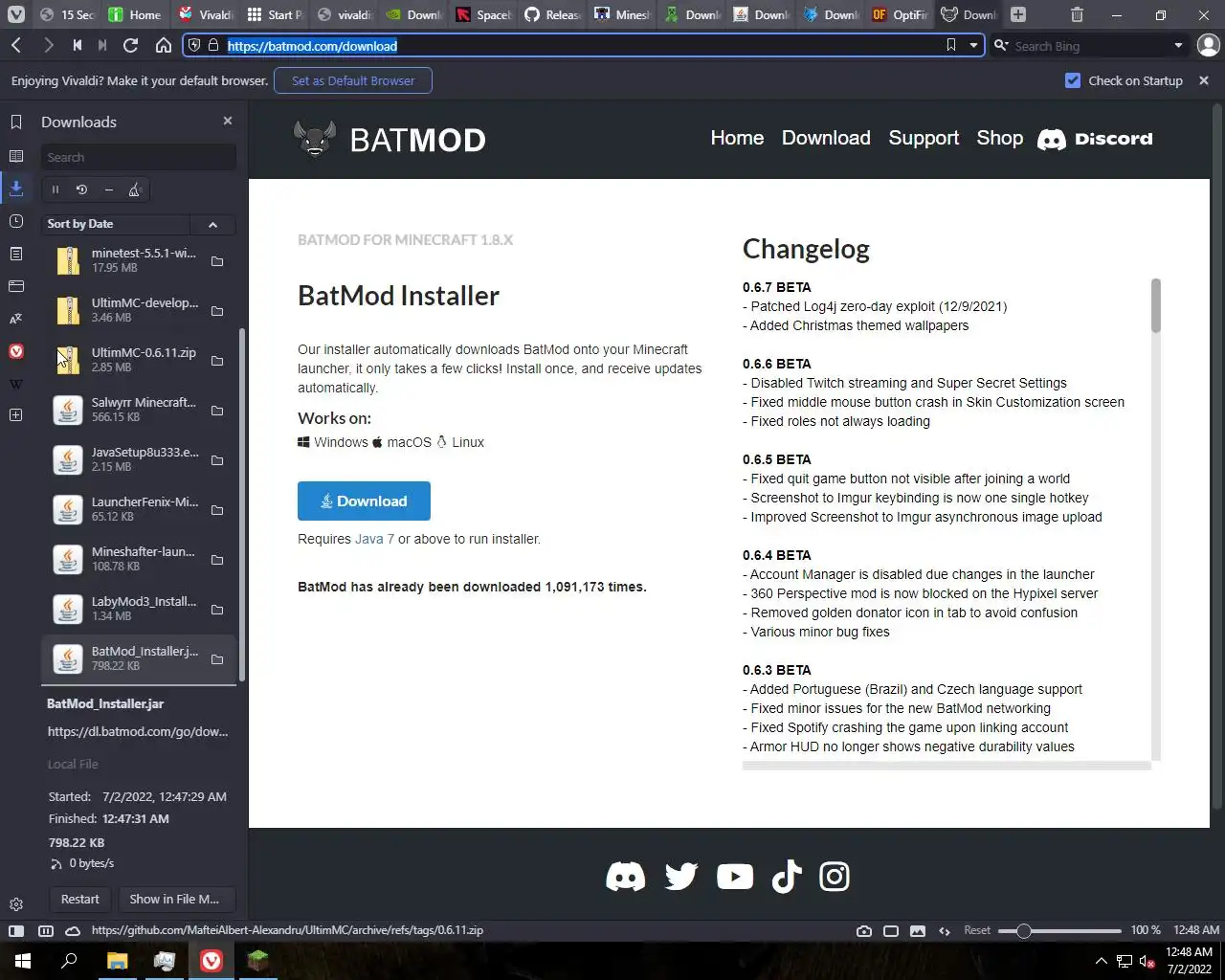Switch to the 15 Sec tab
This screenshot has height=980, width=1225.
click(x=68, y=14)
